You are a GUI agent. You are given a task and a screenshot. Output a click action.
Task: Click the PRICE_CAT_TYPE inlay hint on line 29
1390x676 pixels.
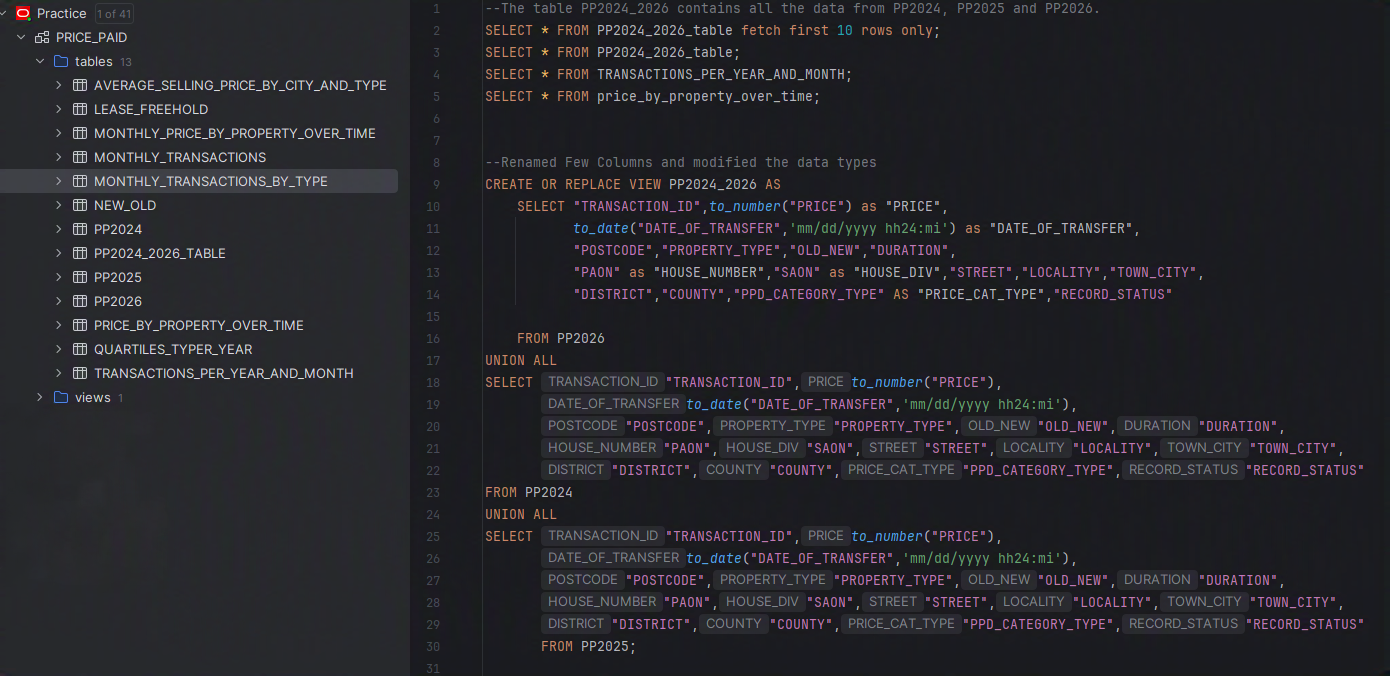pos(901,623)
